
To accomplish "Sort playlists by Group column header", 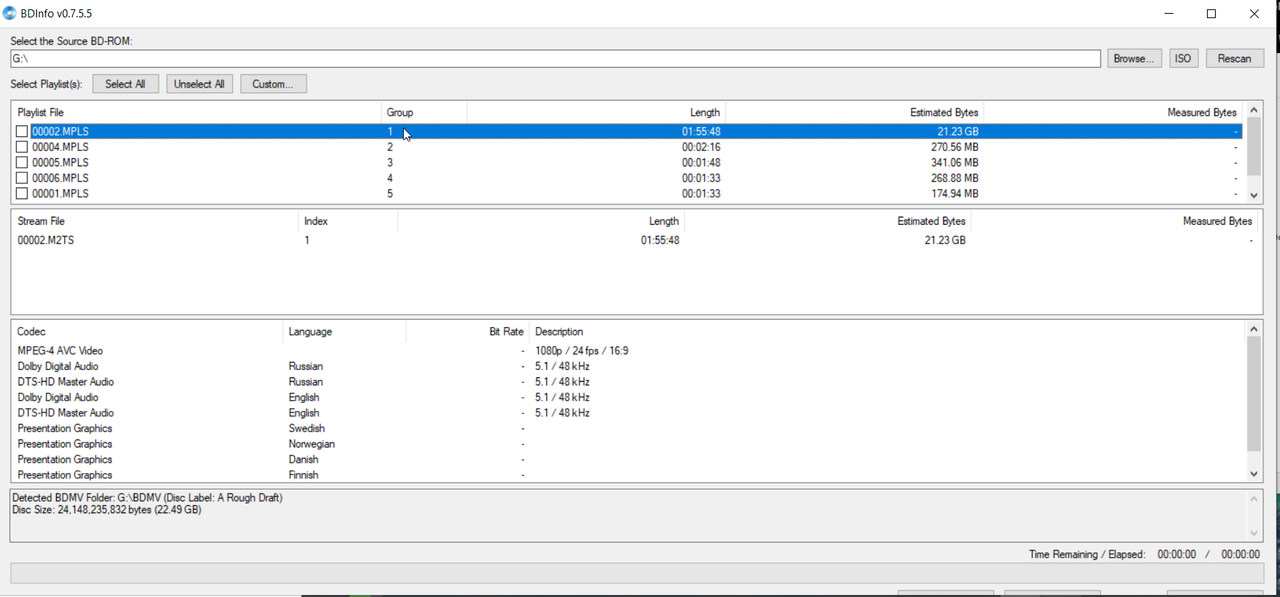I will tap(424, 112).
